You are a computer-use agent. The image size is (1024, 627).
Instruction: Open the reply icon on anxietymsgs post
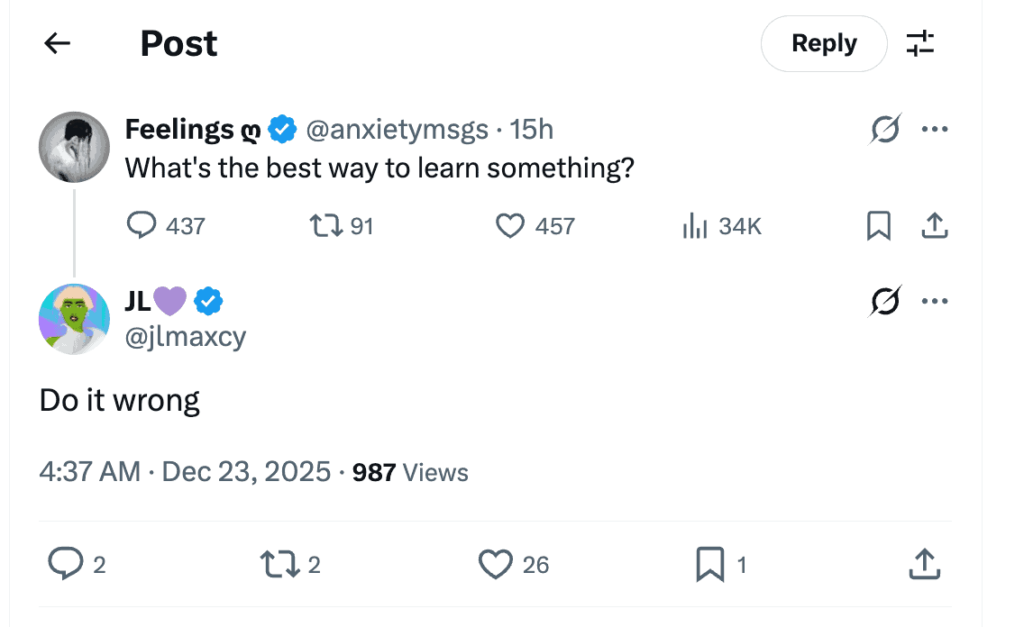pos(141,226)
